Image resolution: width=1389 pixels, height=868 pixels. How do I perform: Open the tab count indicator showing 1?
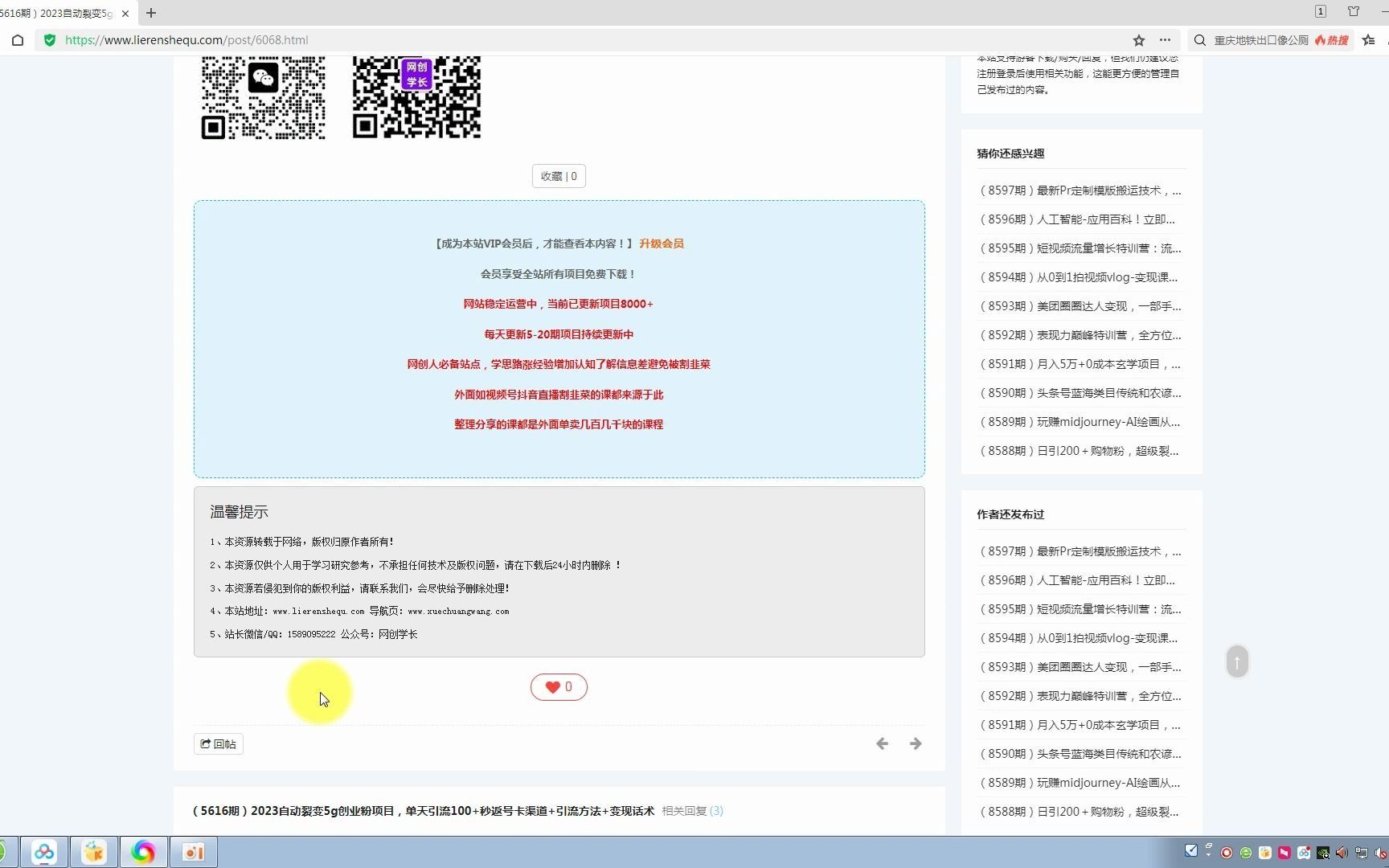(x=1321, y=11)
